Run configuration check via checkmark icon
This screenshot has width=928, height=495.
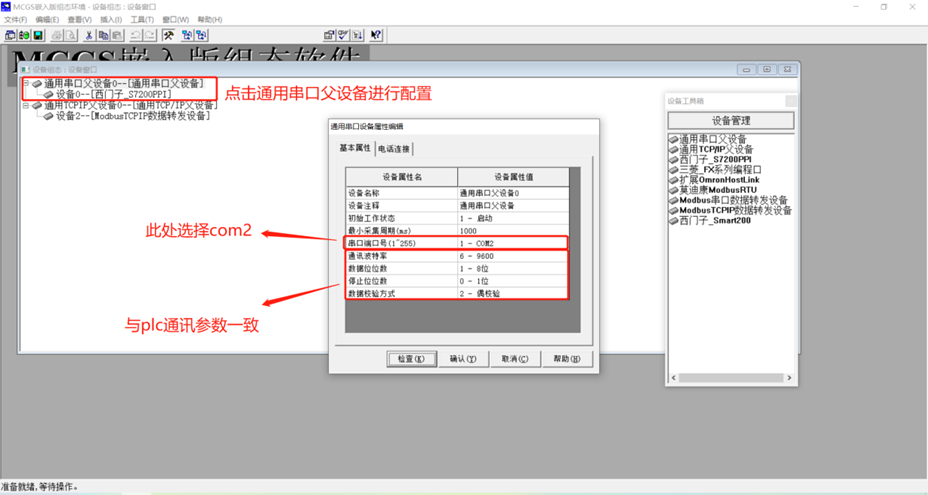(343, 36)
